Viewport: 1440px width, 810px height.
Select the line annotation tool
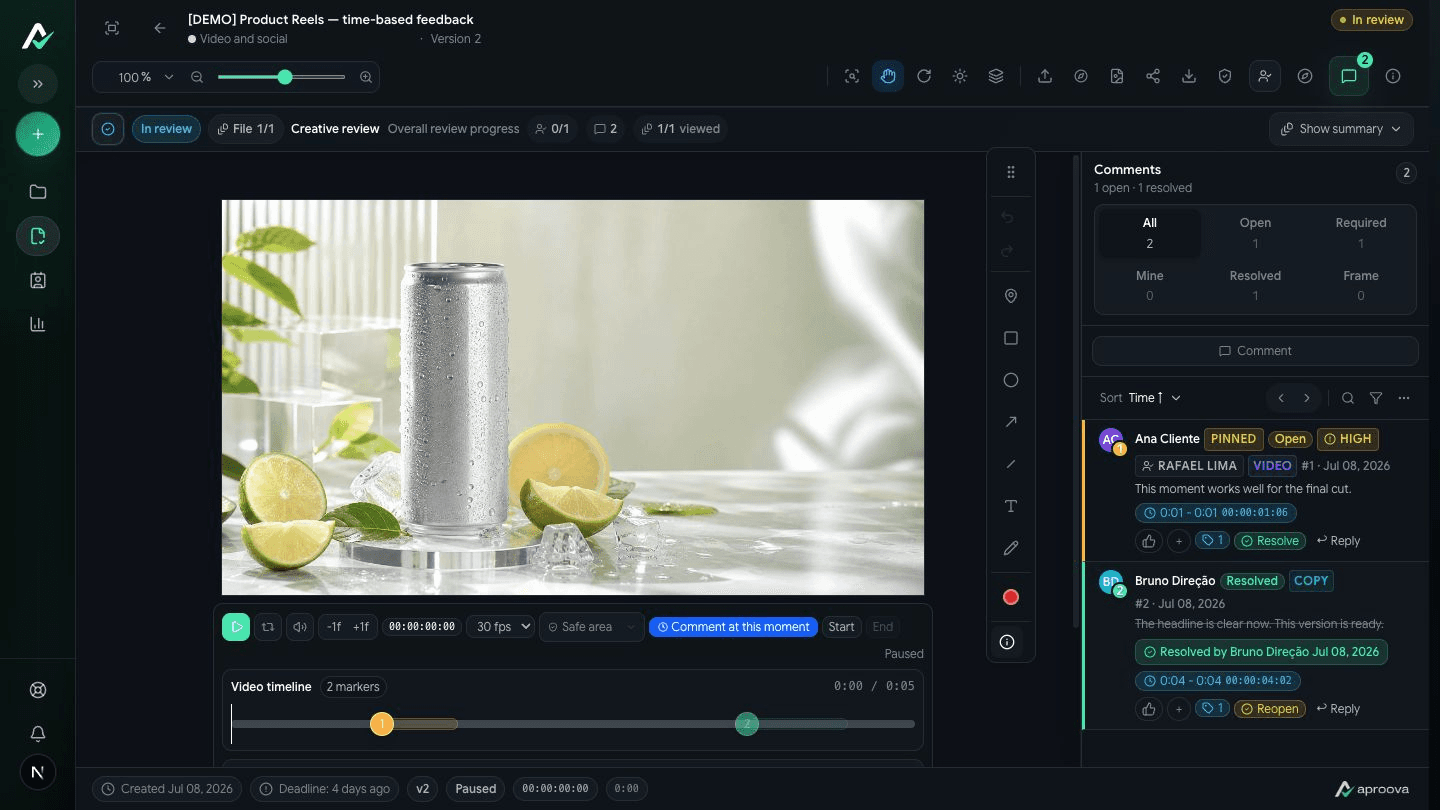click(1011, 464)
